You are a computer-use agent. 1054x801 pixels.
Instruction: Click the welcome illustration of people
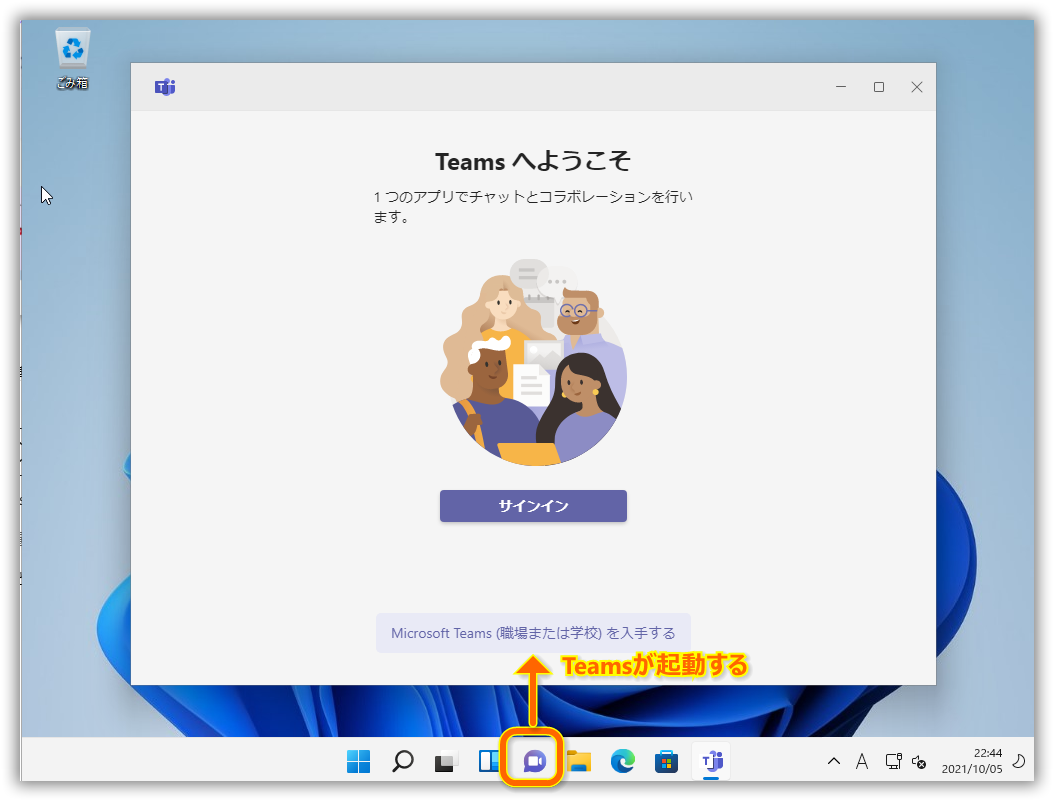(533, 363)
